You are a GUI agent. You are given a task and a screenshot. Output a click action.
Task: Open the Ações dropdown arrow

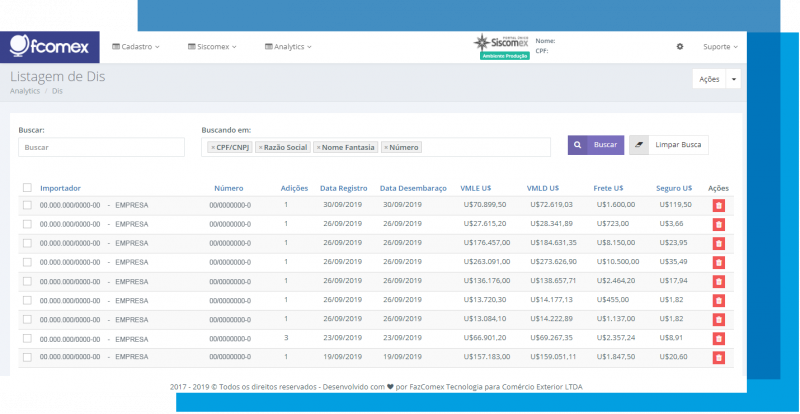[x=733, y=79]
